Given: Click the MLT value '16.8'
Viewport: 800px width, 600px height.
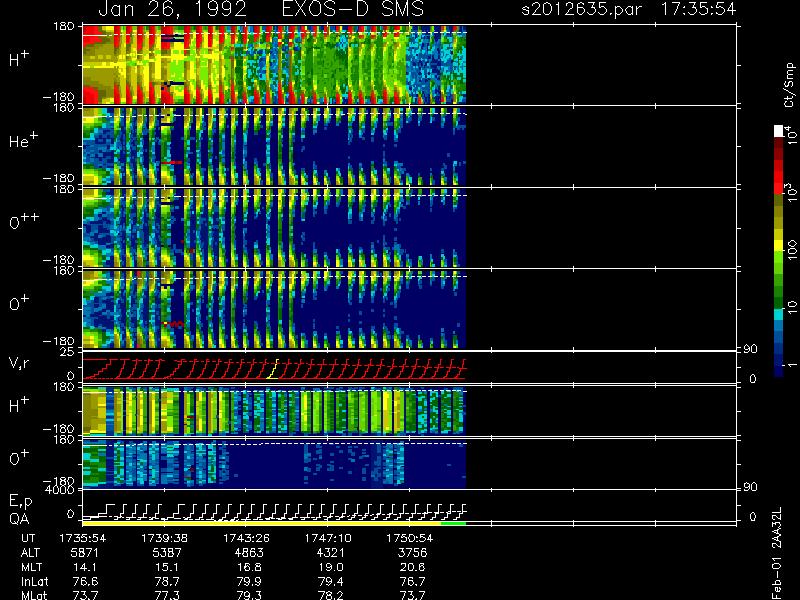Looking at the screenshot, I should tap(248, 567).
